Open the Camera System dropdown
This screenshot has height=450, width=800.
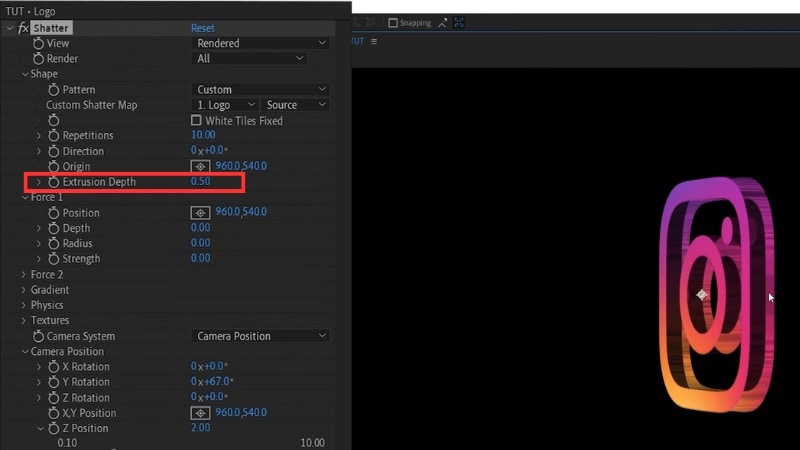[x=261, y=336]
